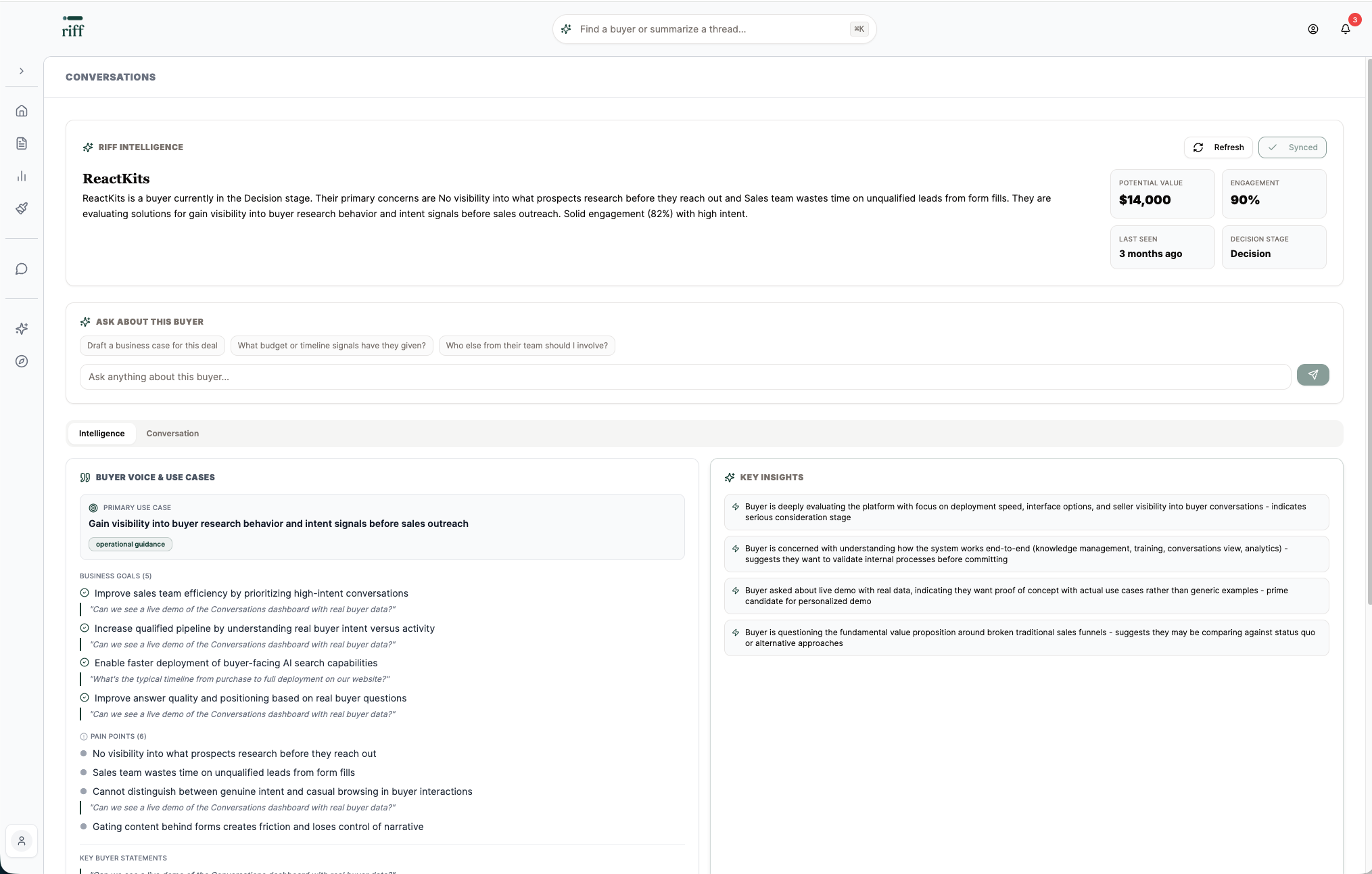Click the operational guidance tag
The width and height of the screenshot is (1372, 874).
[x=131, y=545]
